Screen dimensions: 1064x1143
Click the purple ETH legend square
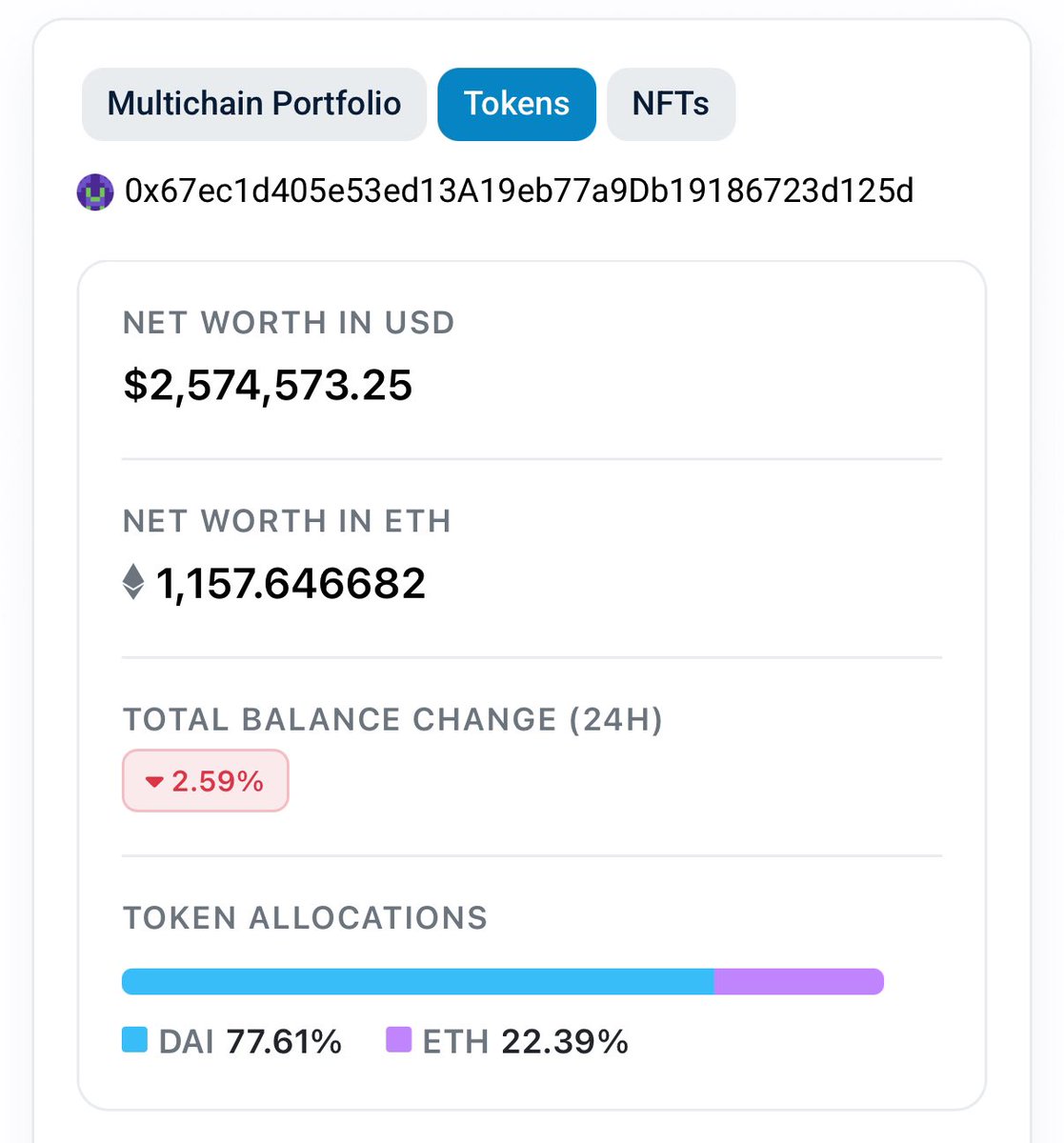click(398, 1040)
